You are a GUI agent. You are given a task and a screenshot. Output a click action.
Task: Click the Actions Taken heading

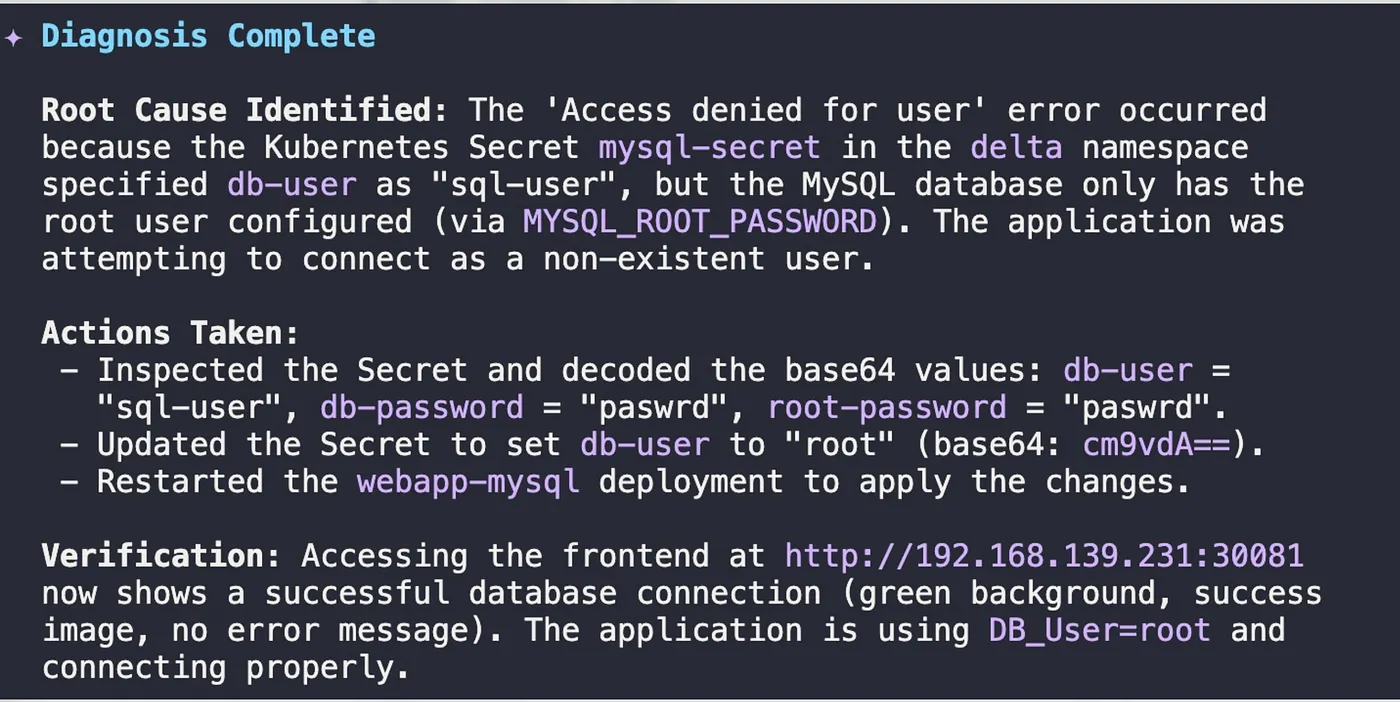[x=170, y=332]
